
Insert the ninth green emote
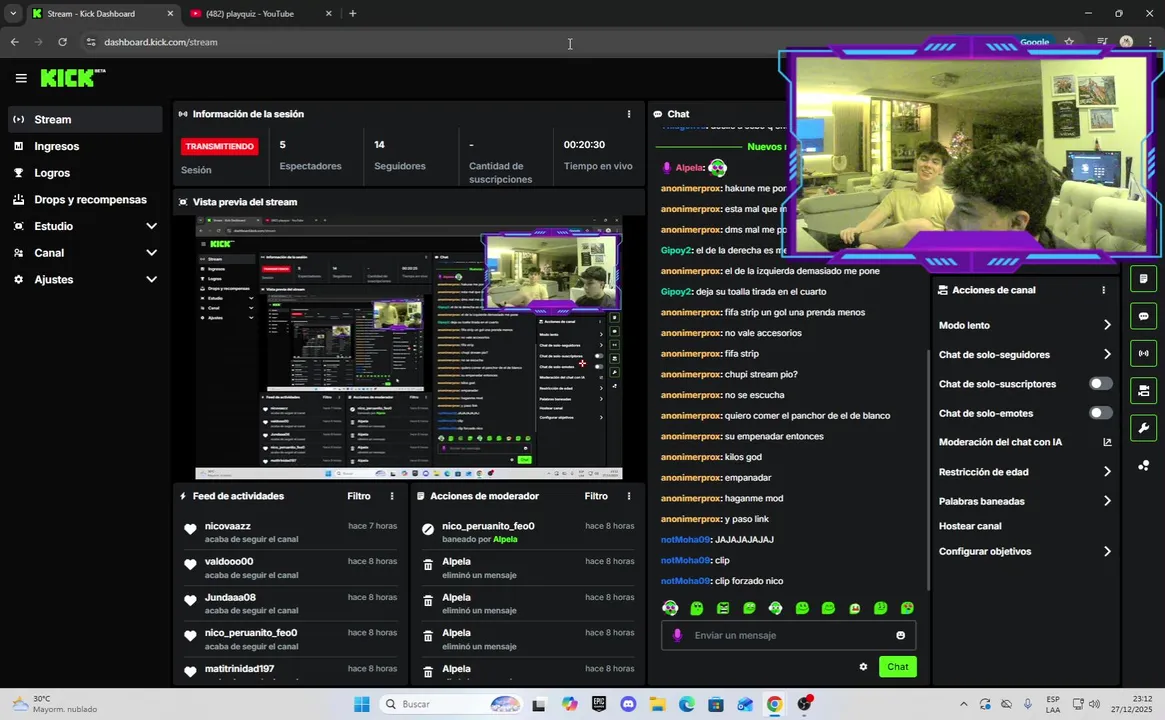[880, 608]
